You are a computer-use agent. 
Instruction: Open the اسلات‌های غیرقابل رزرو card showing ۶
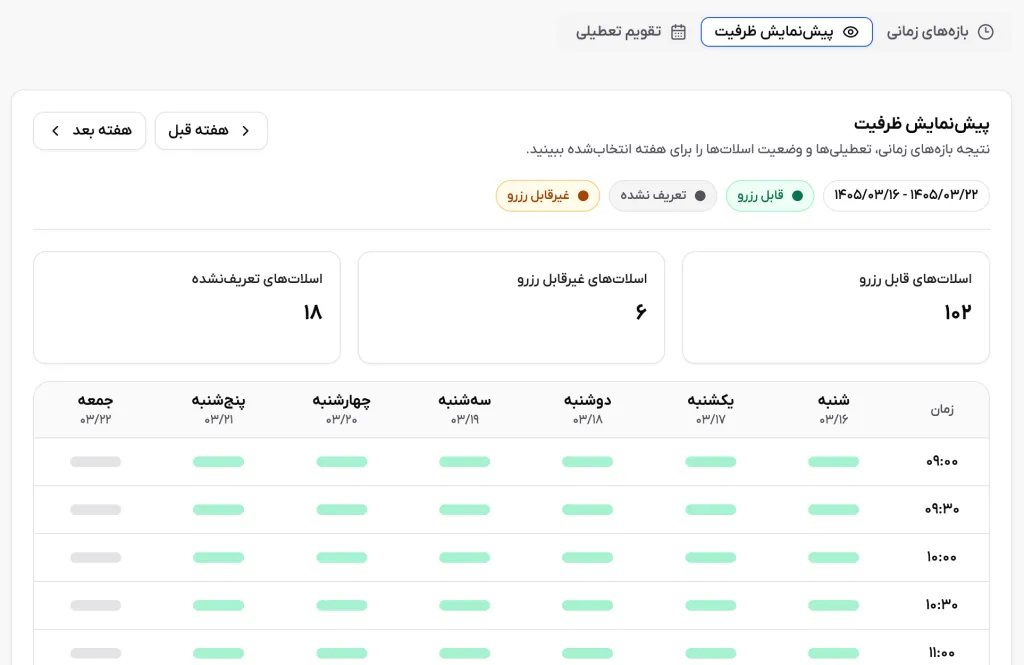click(511, 307)
